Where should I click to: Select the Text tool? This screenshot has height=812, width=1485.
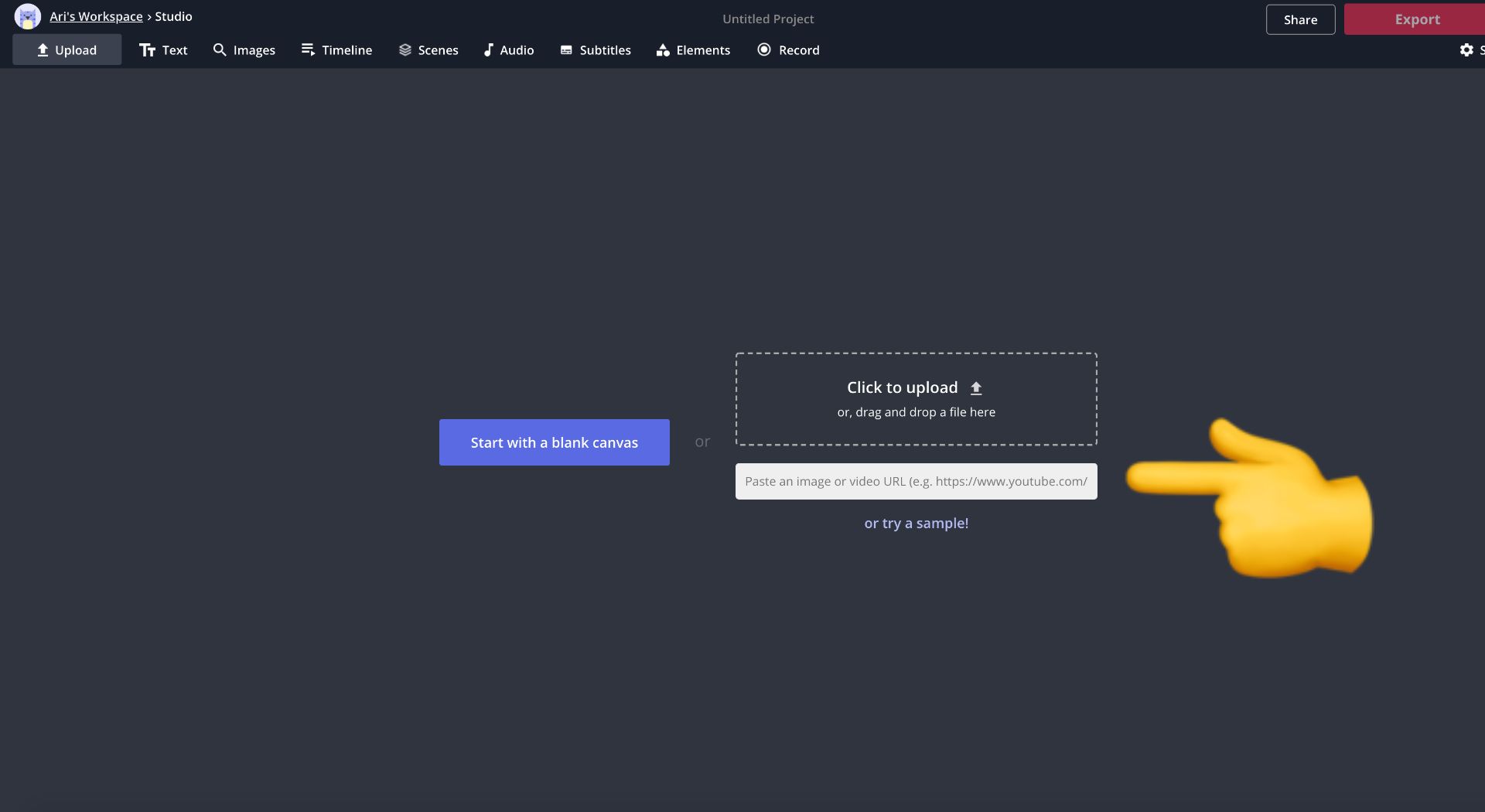[x=162, y=49]
